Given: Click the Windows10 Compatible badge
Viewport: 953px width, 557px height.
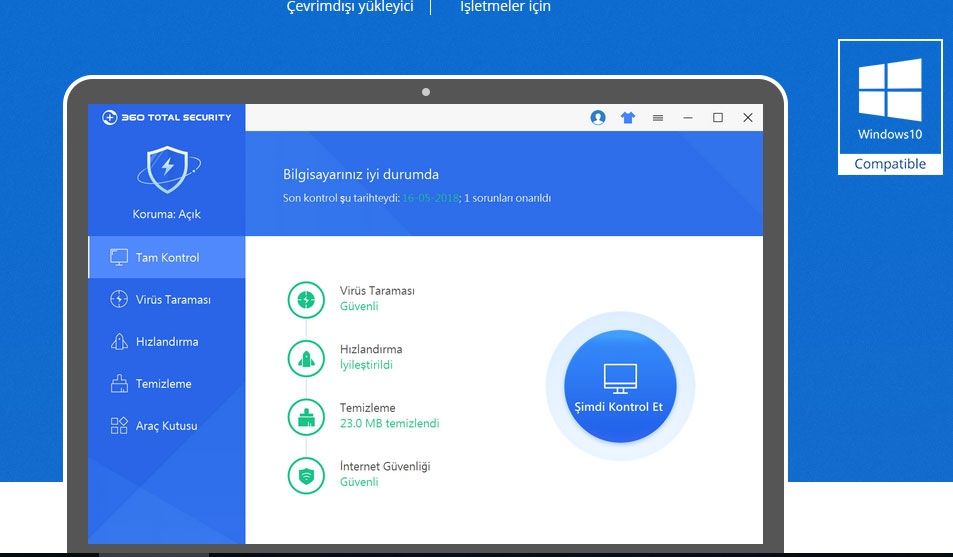Looking at the screenshot, I should tap(890, 107).
